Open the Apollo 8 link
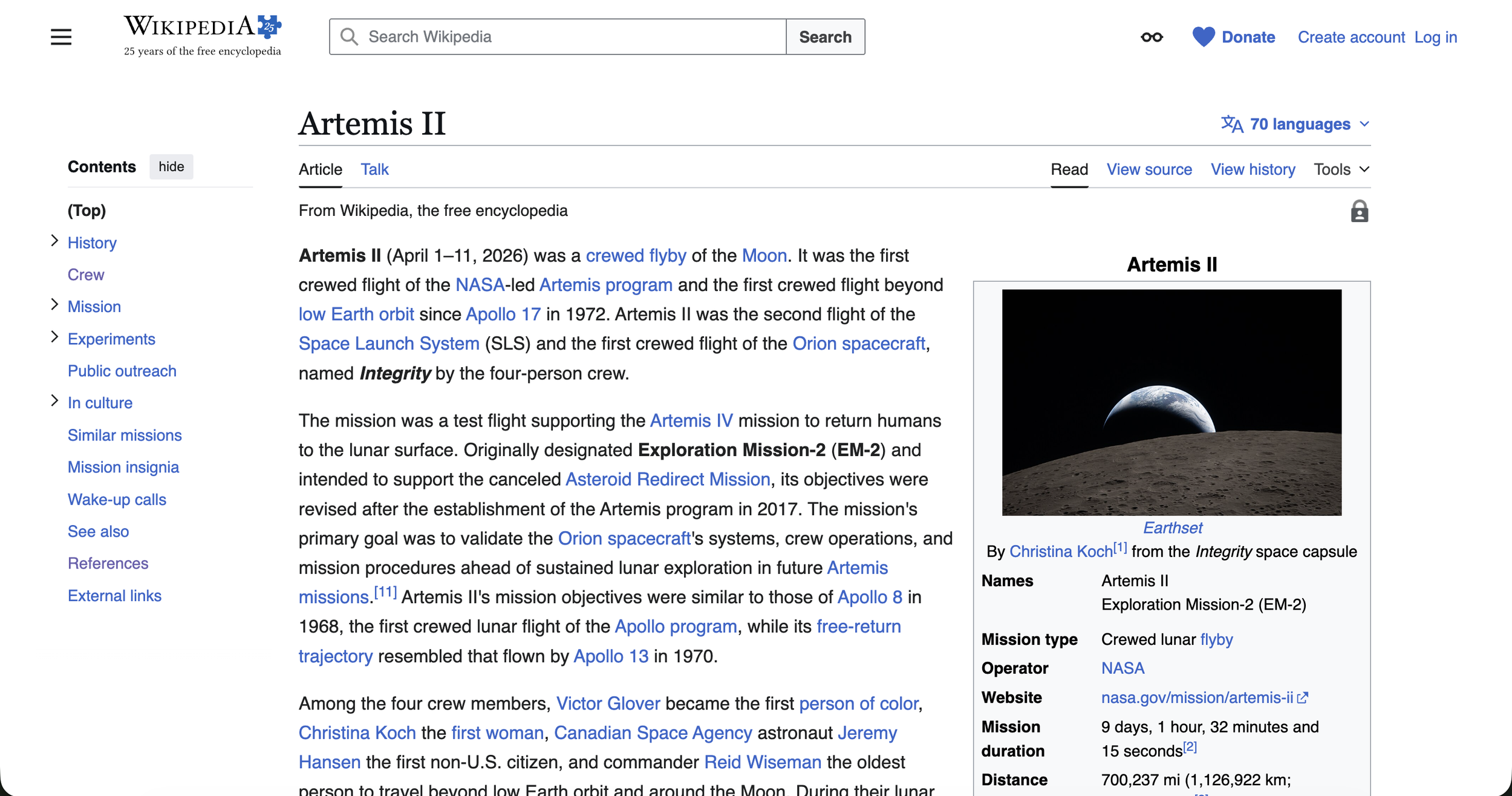1512x796 pixels. point(870,598)
